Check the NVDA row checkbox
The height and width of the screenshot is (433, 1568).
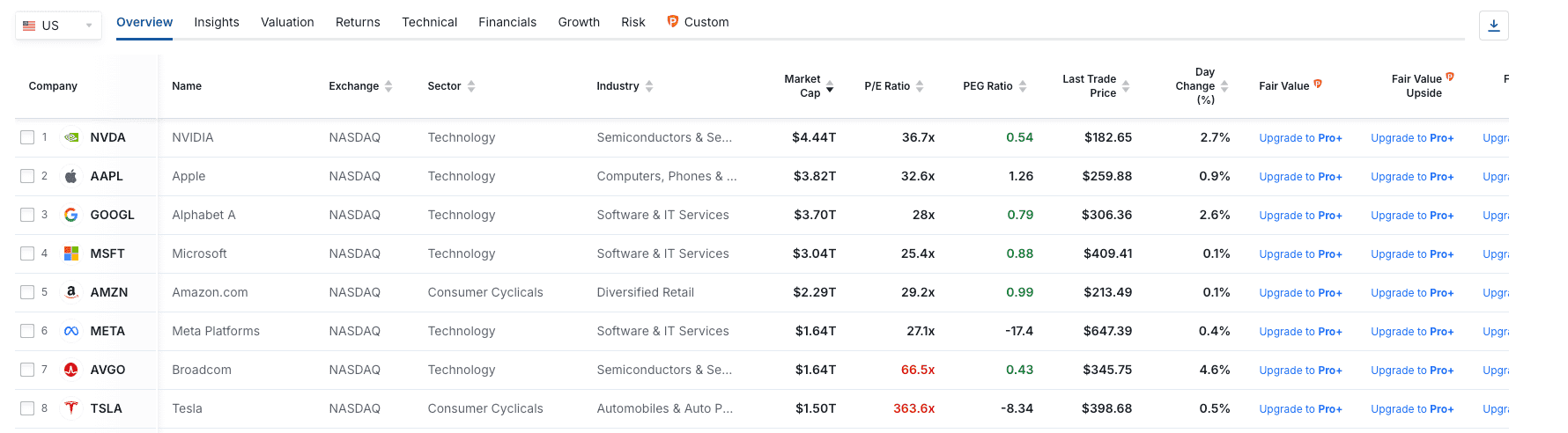click(x=27, y=137)
